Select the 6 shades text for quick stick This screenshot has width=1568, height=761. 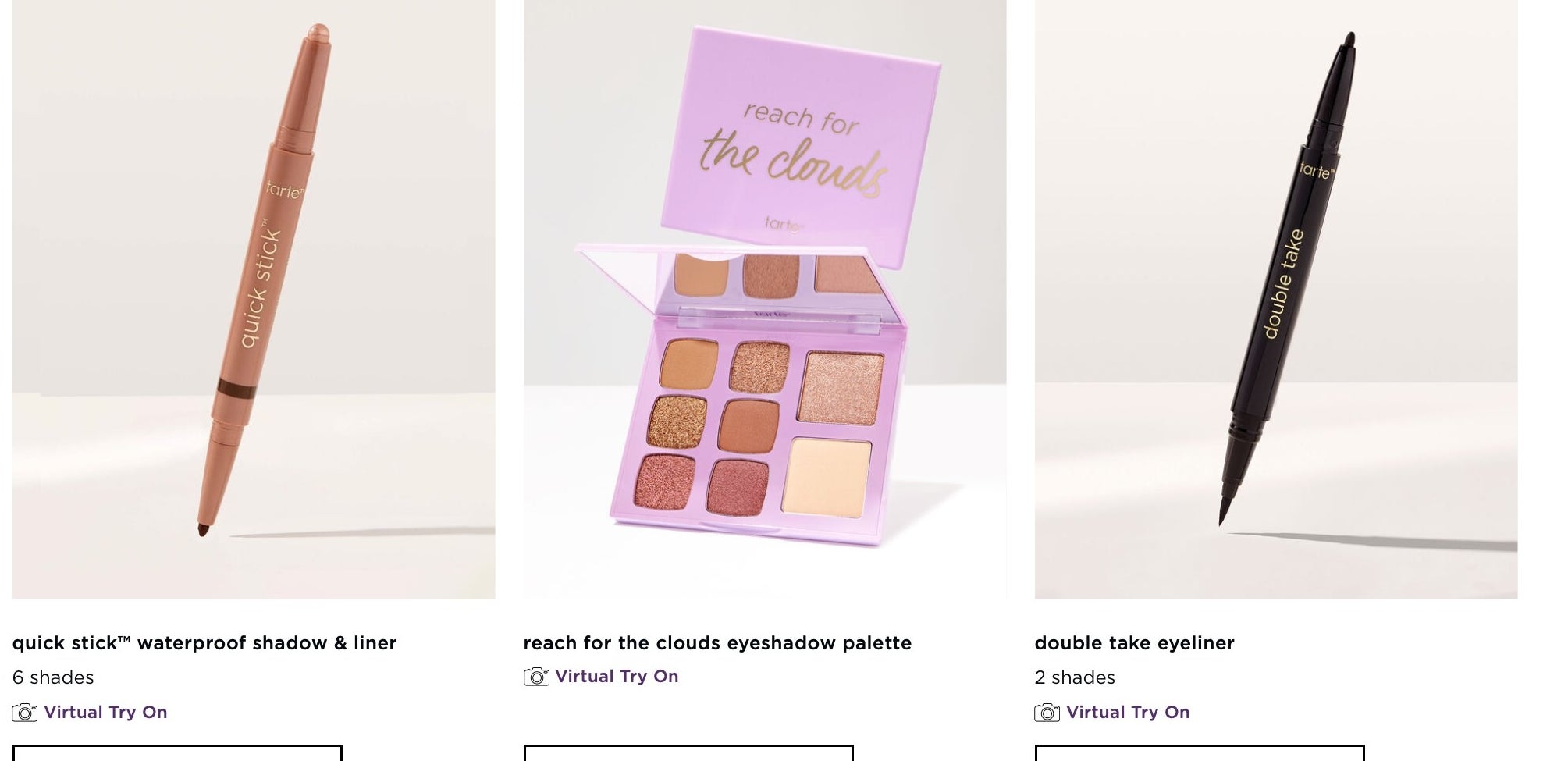53,677
